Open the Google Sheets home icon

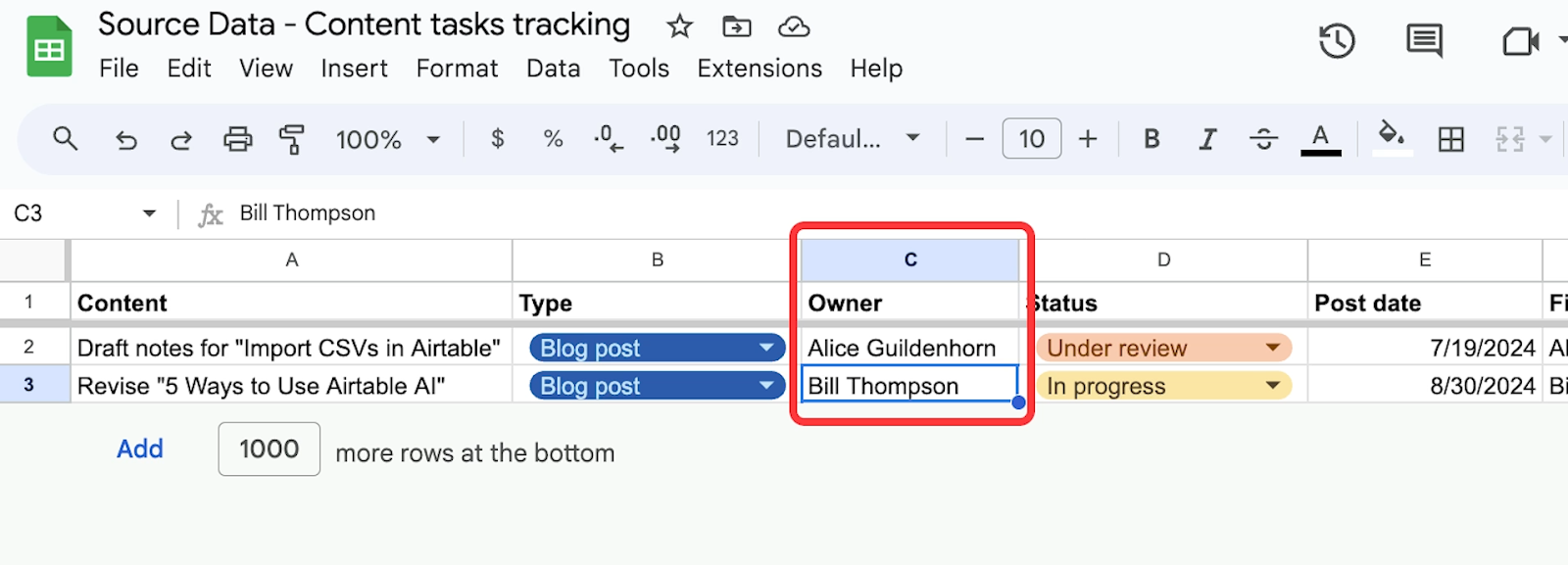[x=49, y=46]
